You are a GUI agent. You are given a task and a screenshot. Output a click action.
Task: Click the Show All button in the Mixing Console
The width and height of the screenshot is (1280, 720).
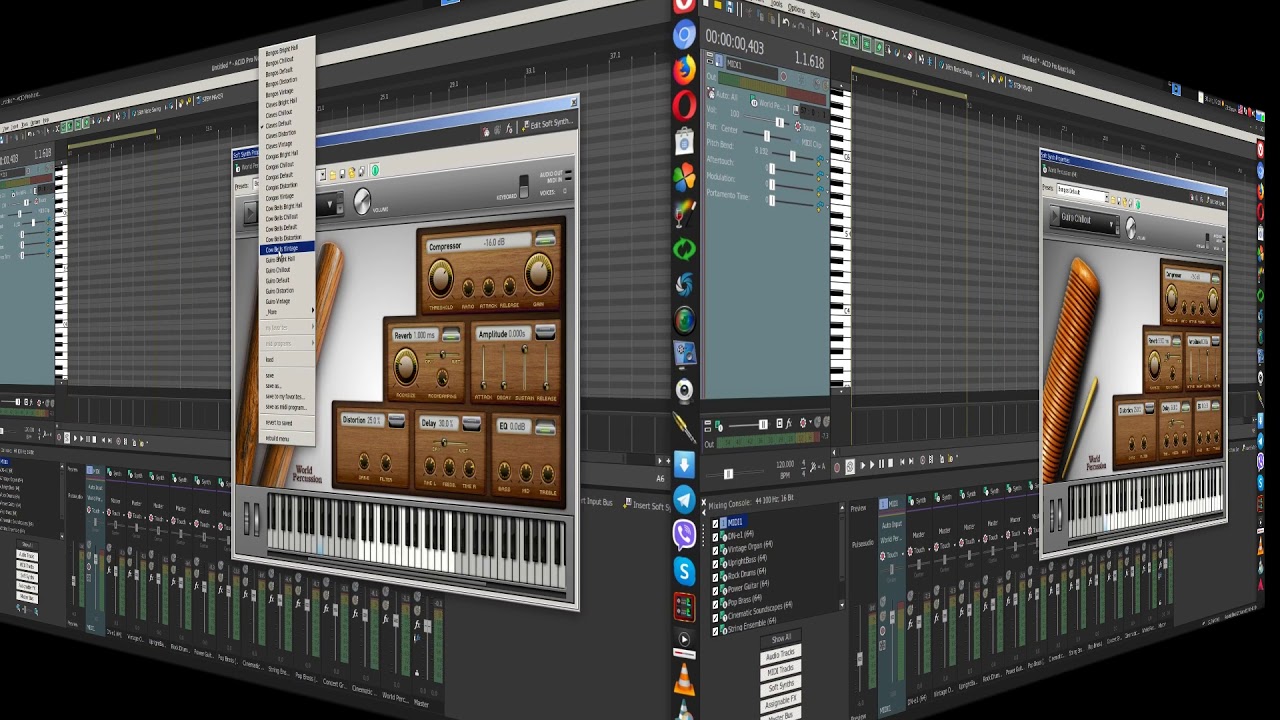point(781,638)
